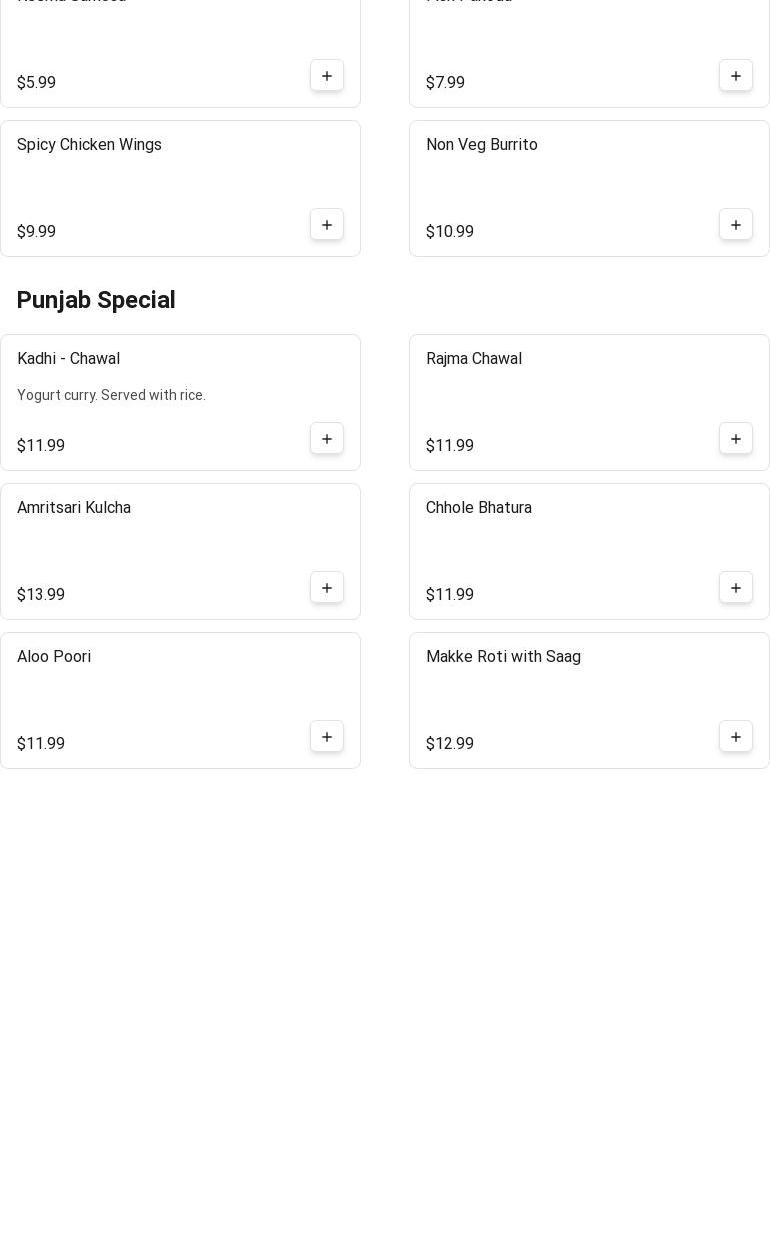Click the Punjab Special section heading
This screenshot has height=1233, width=770.
point(96,300)
